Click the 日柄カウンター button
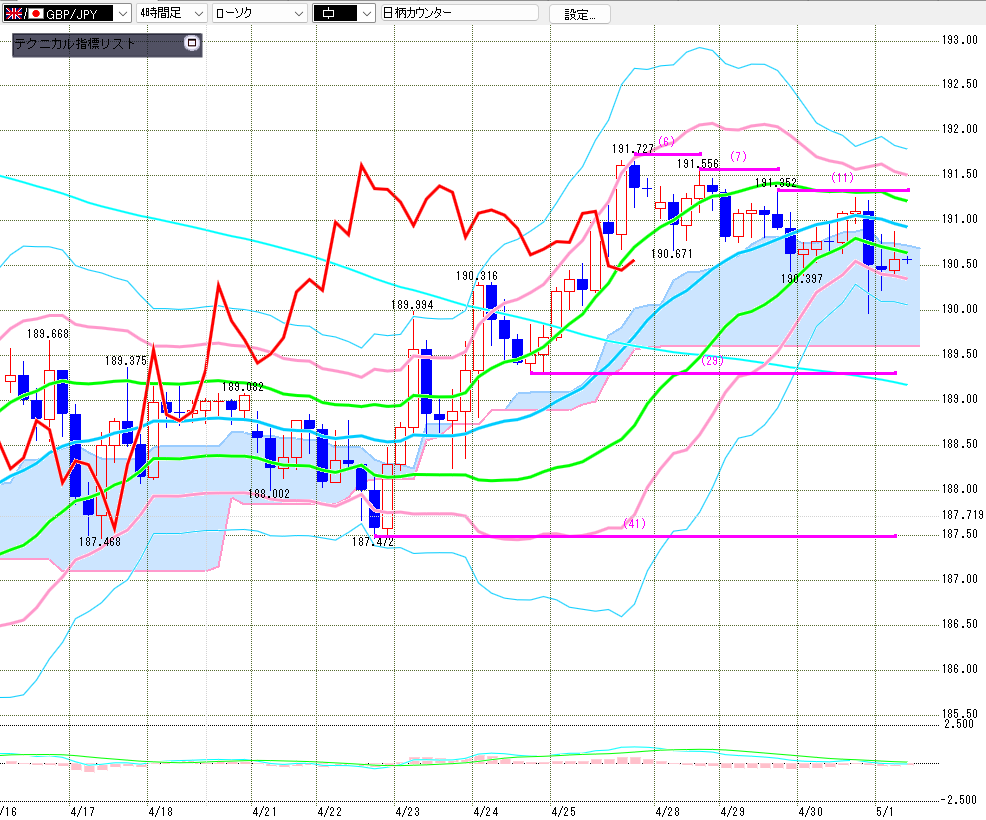 pos(458,13)
